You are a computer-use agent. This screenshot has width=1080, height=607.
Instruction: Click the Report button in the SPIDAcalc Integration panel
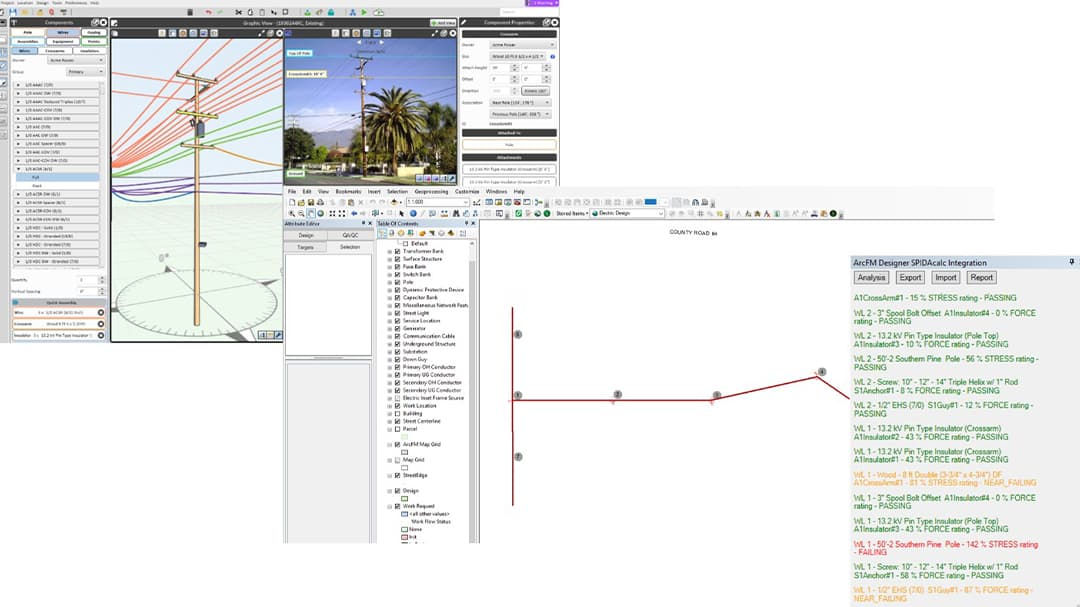pyautogui.click(x=982, y=277)
